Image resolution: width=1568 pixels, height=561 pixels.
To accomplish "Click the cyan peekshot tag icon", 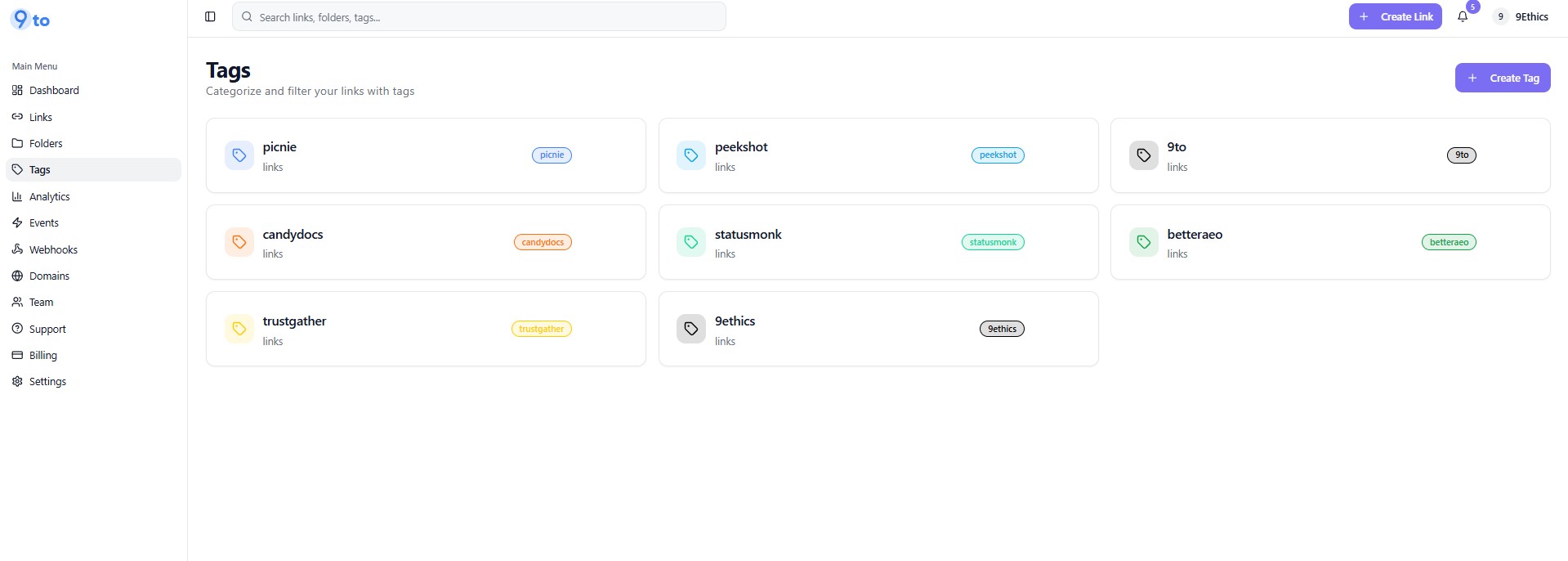I will [691, 155].
